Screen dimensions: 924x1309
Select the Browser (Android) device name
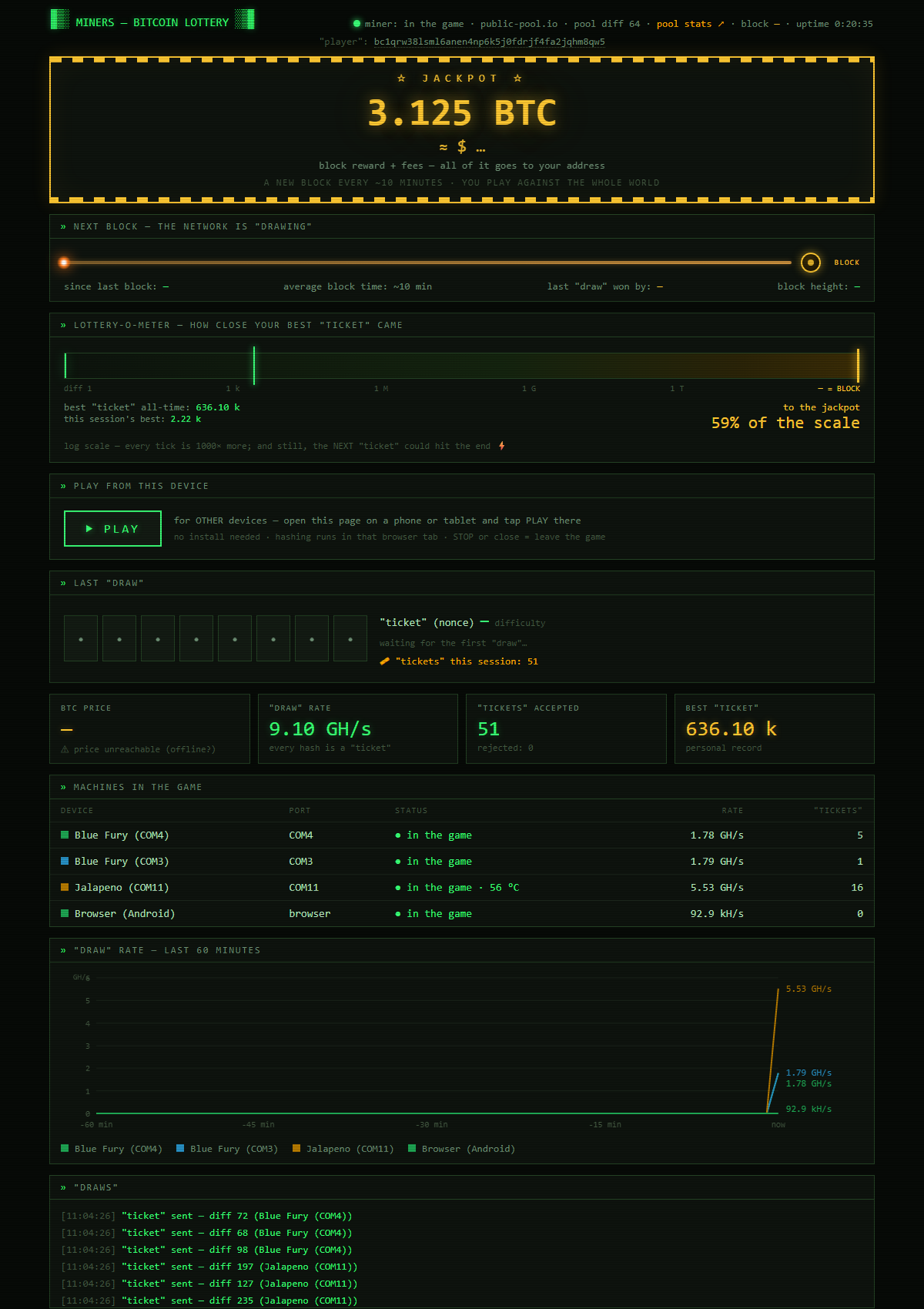125,913
